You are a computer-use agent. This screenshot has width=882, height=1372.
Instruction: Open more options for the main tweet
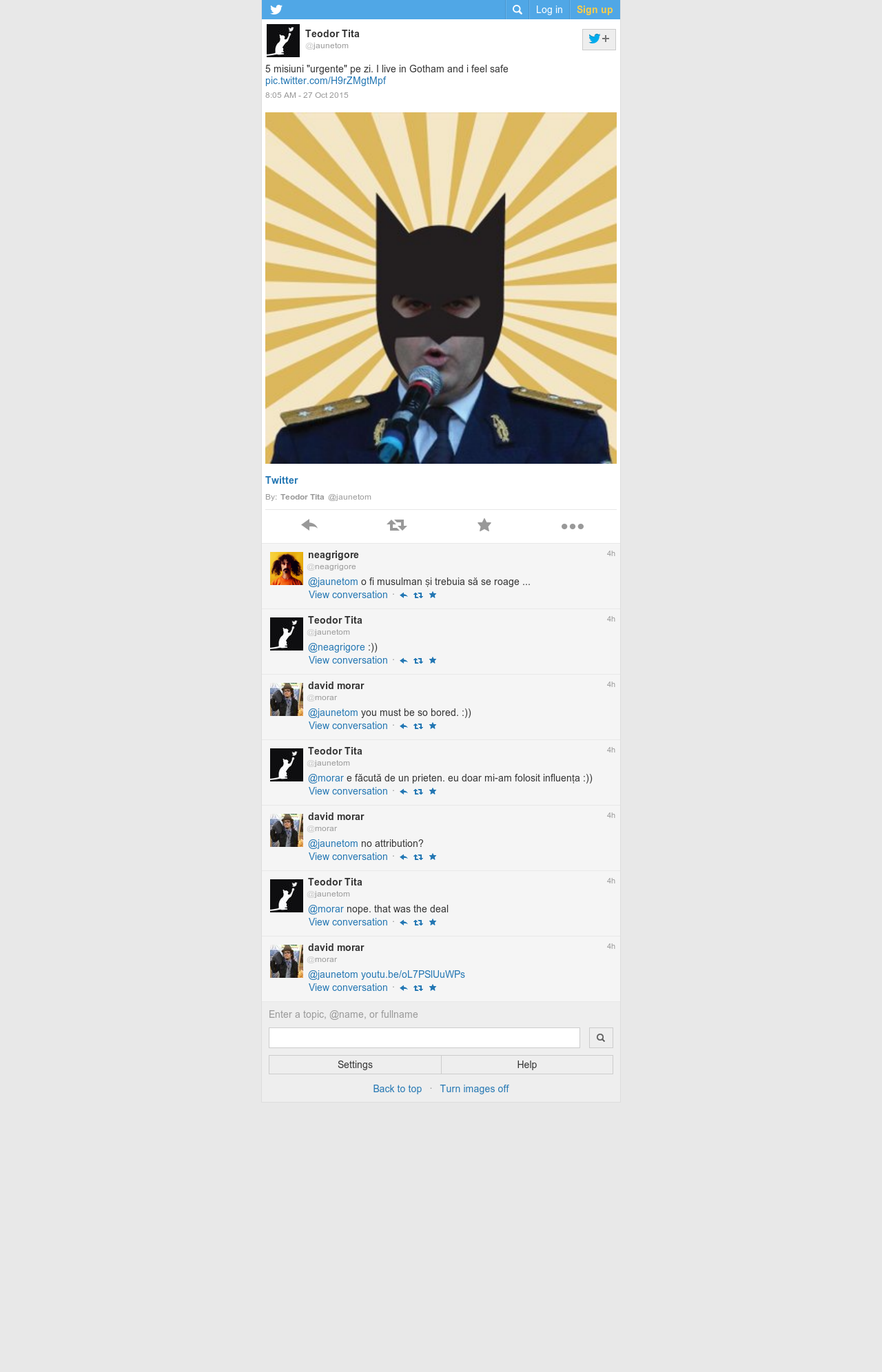[x=573, y=526]
